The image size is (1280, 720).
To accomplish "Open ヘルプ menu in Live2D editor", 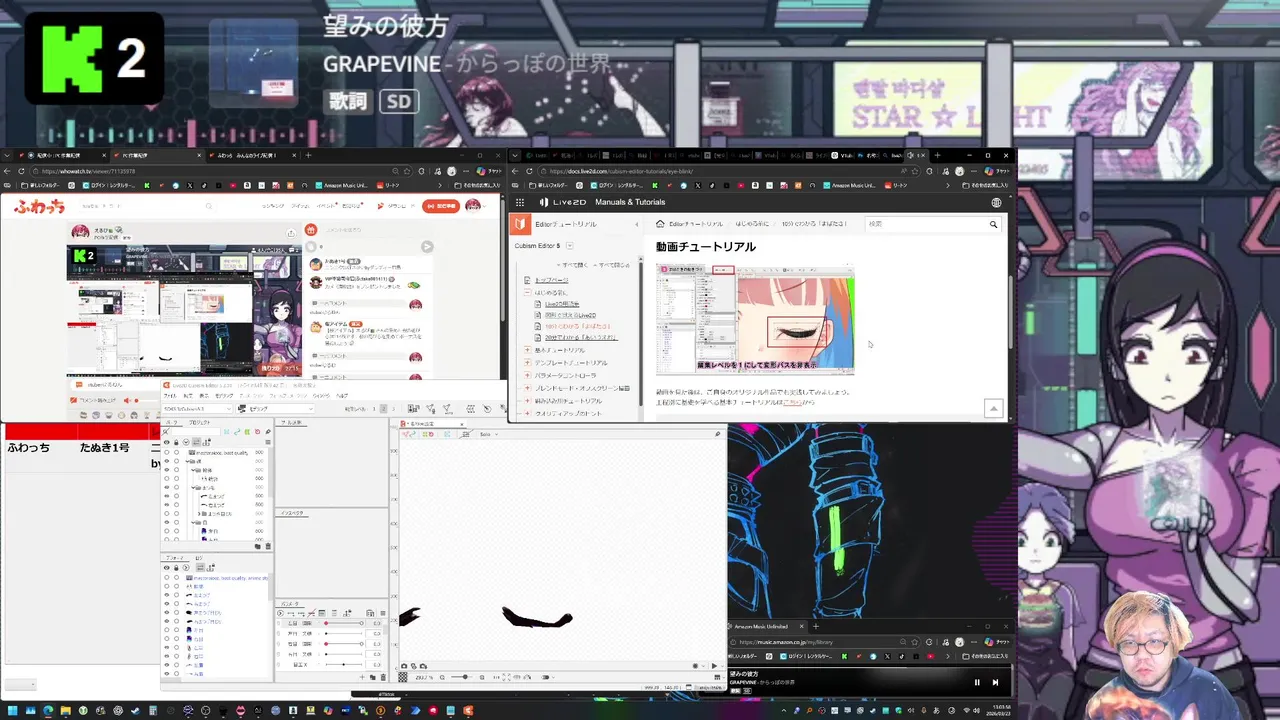I will pyautogui.click(x=342, y=396).
